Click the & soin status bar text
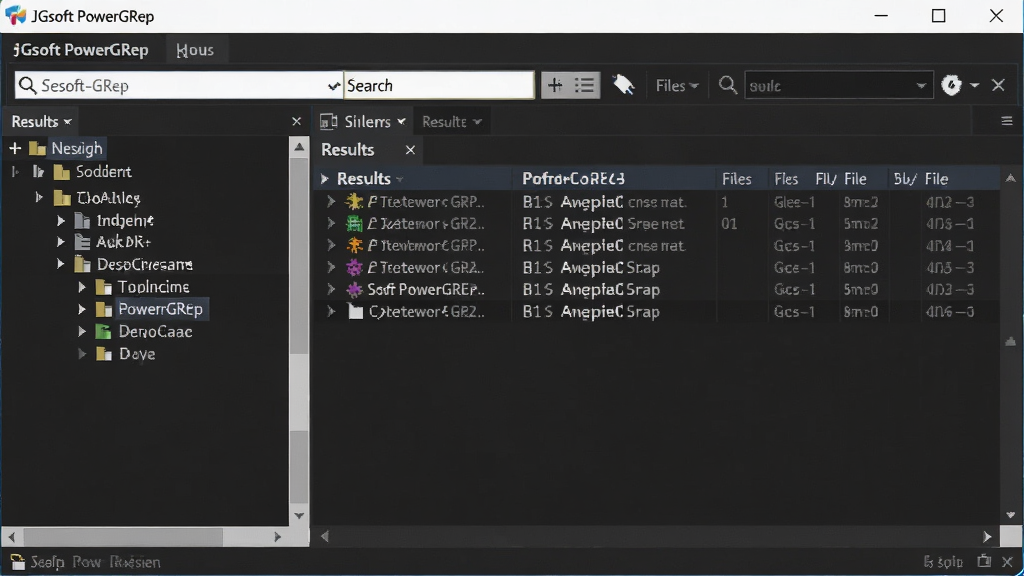 pos(943,562)
